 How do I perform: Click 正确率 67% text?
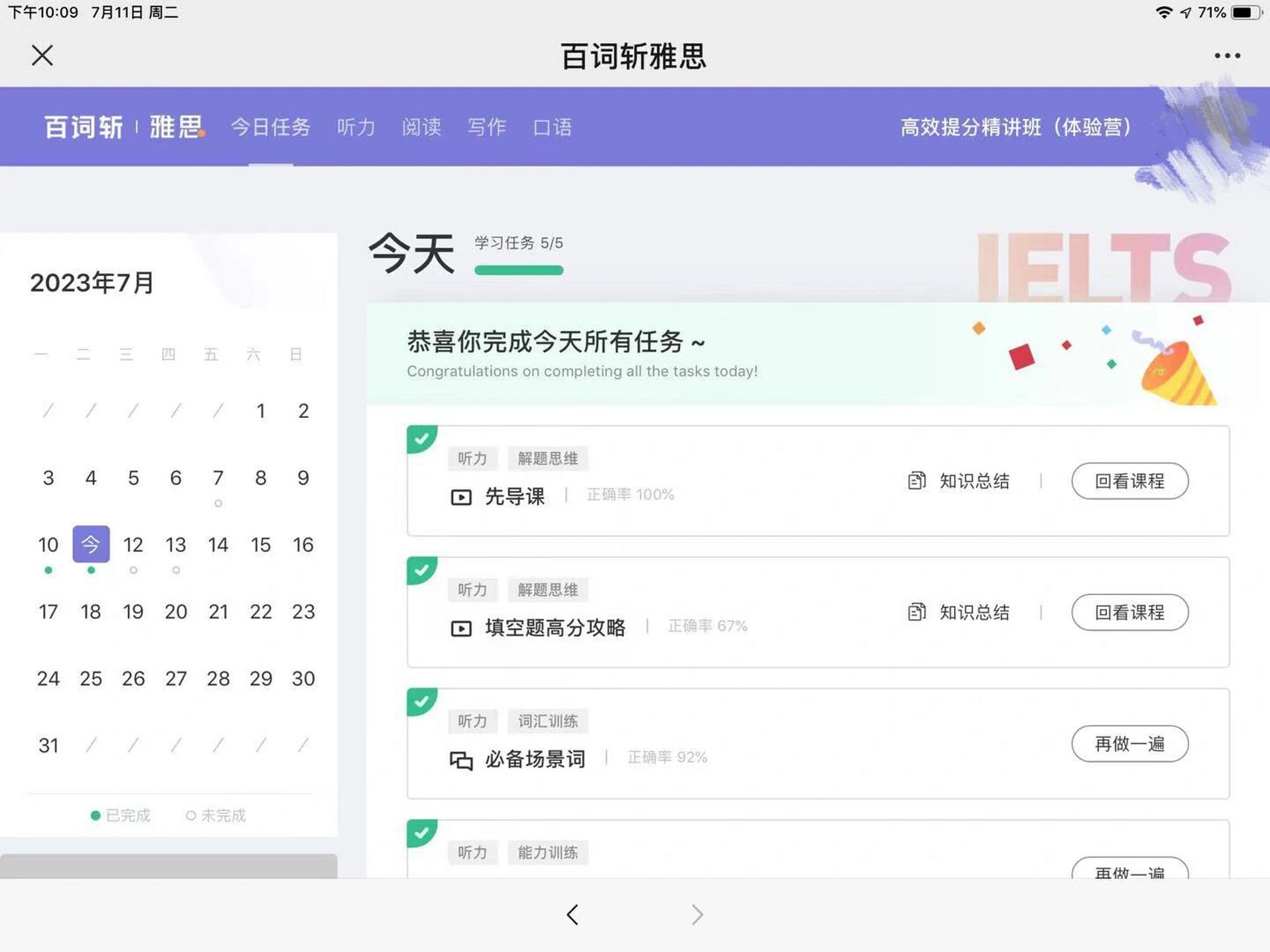coord(707,626)
